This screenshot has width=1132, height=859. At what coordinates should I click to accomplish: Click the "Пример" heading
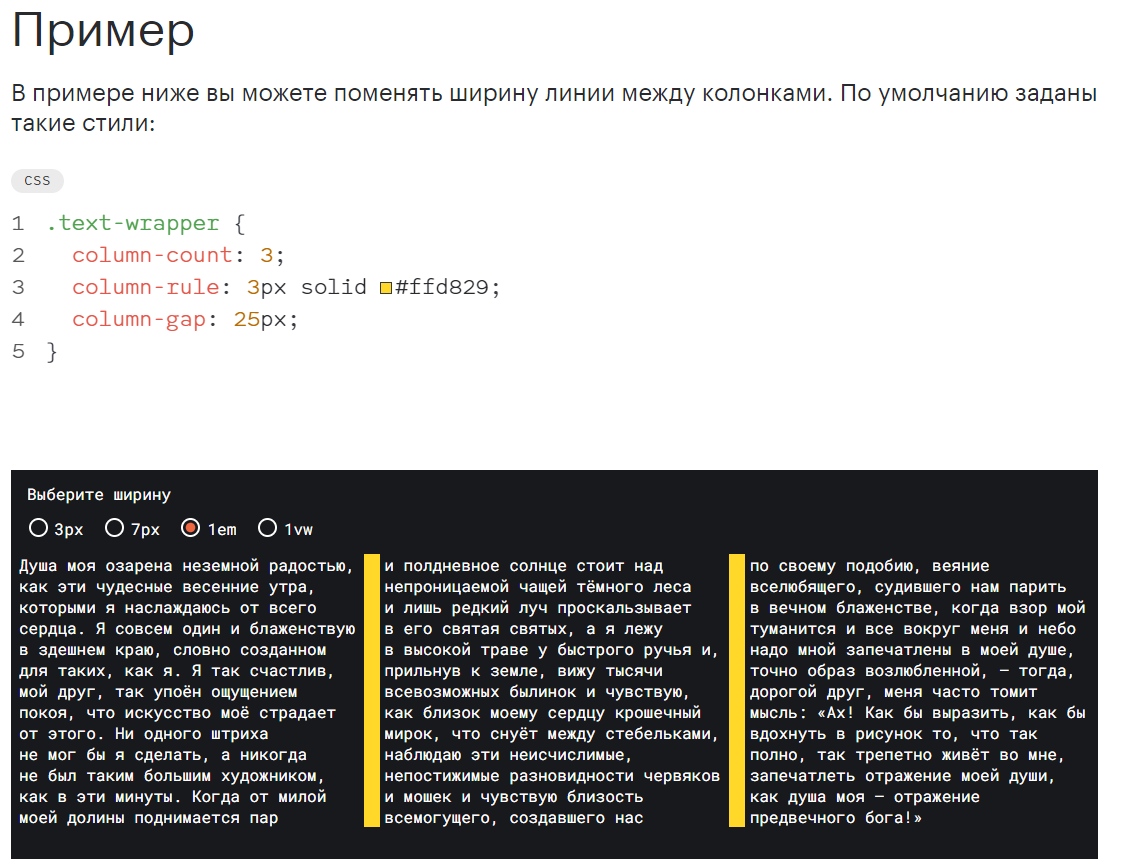(103, 32)
